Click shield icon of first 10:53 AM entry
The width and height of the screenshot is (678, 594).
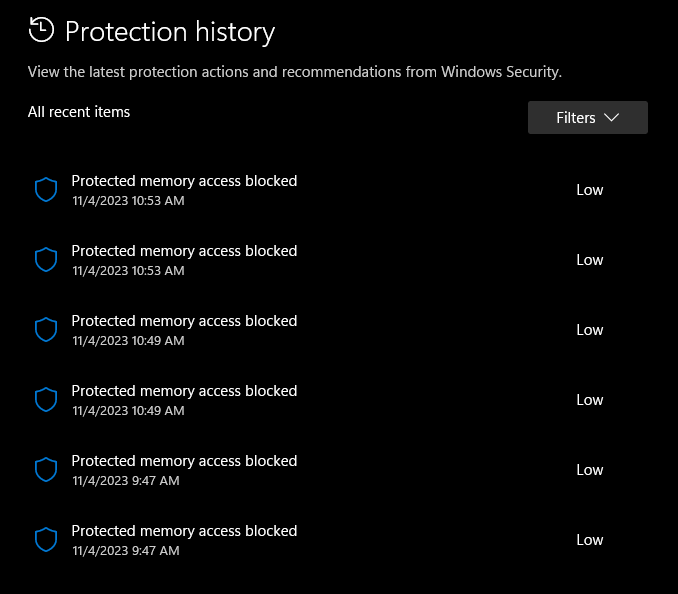pos(46,190)
